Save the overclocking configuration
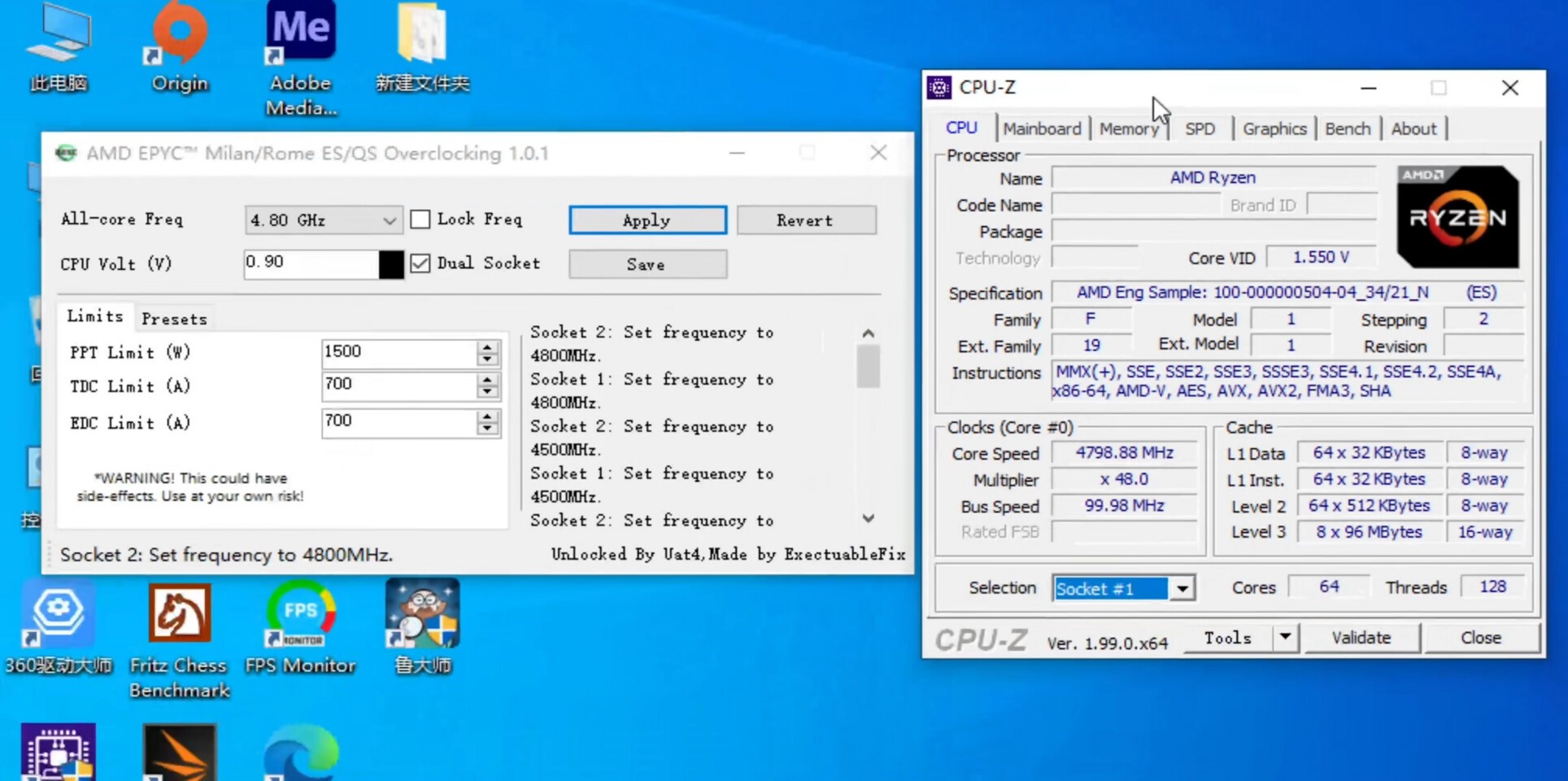This screenshot has width=1568, height=781. click(647, 264)
